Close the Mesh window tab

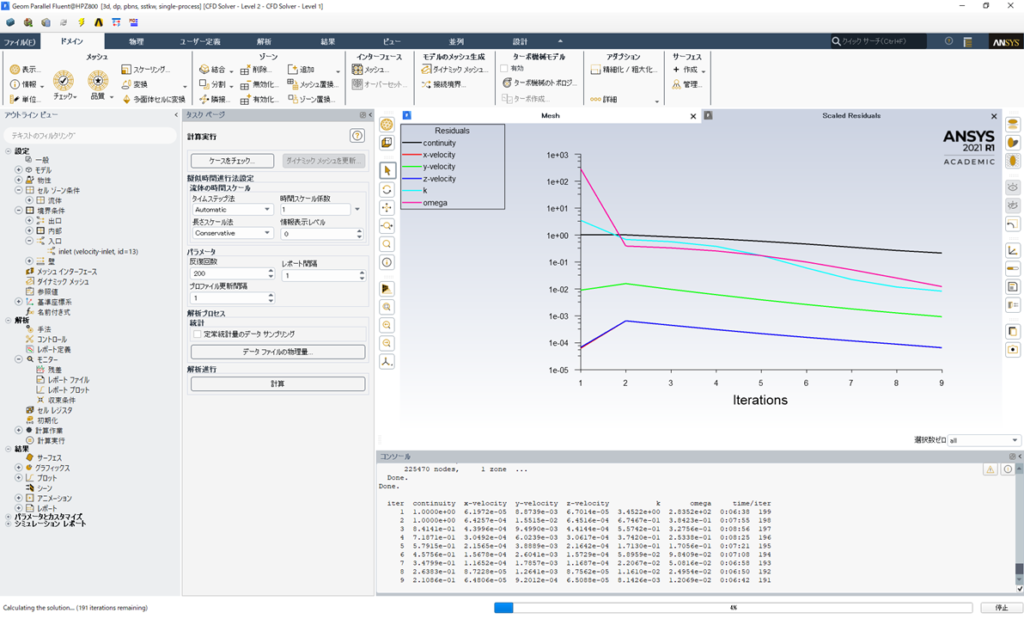693,116
